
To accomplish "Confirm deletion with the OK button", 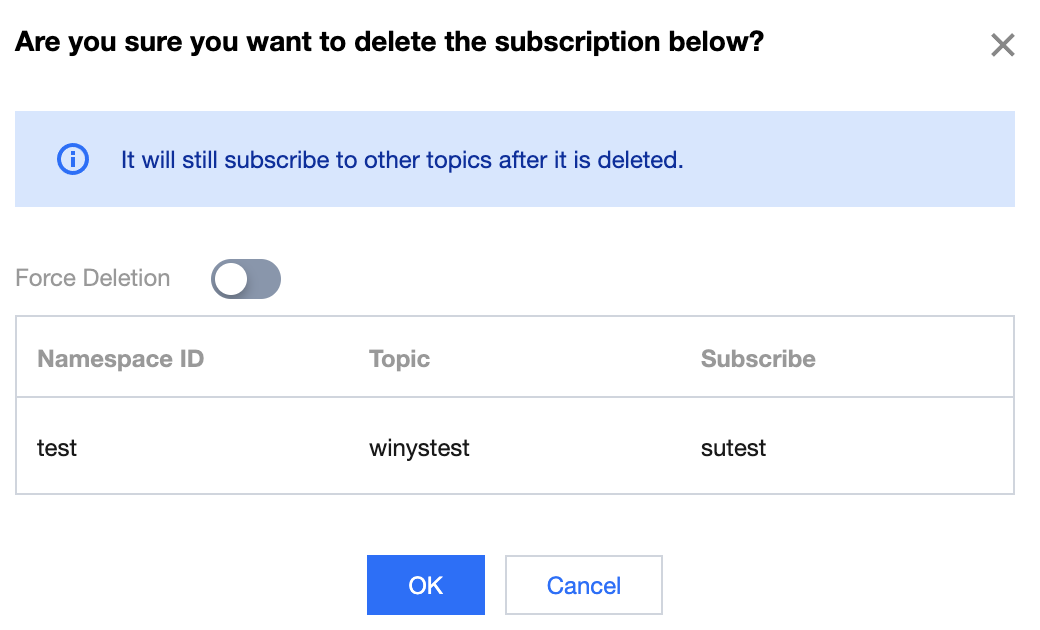I will [x=425, y=585].
